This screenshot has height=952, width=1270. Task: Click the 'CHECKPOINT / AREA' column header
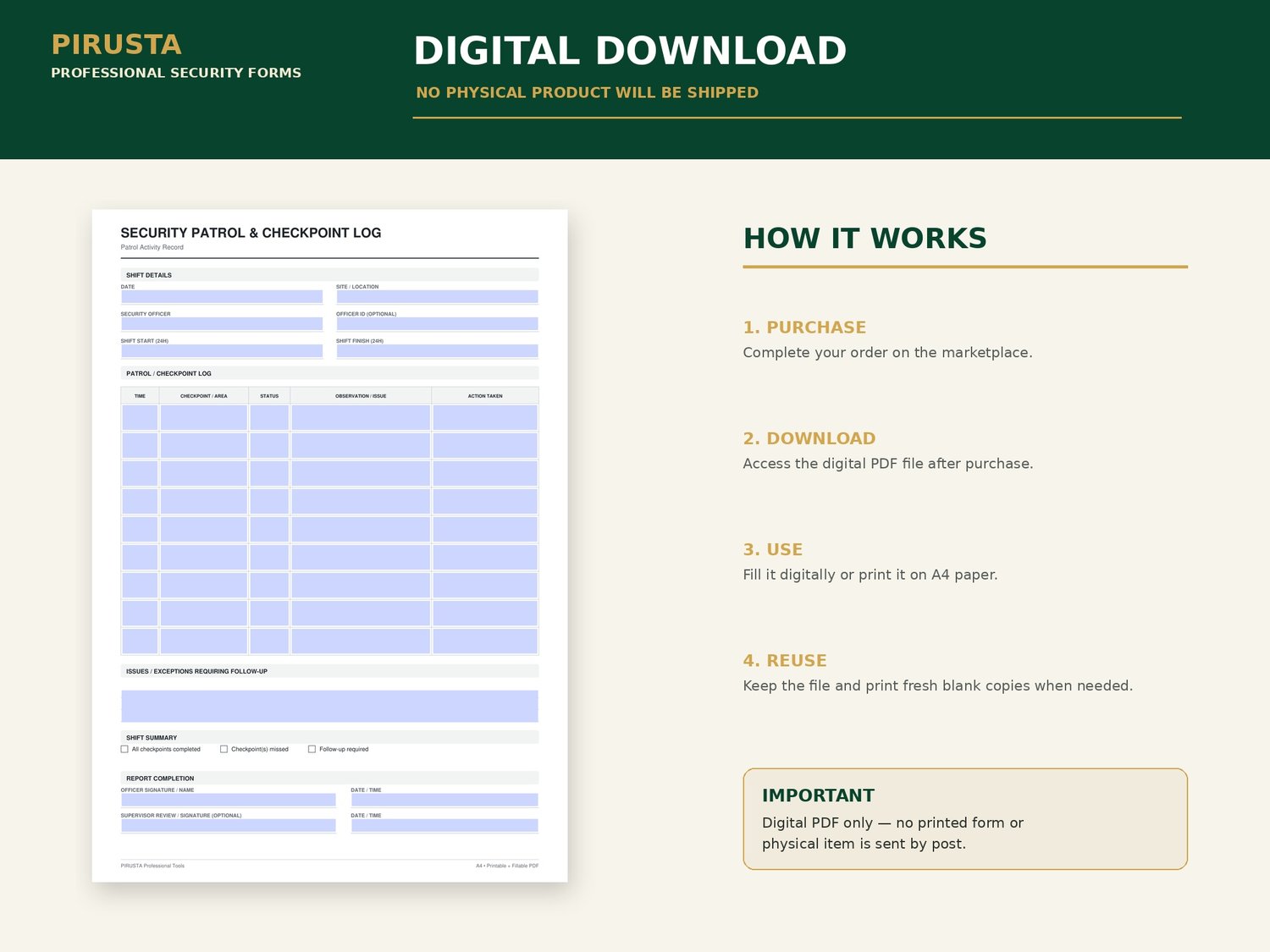(x=203, y=396)
